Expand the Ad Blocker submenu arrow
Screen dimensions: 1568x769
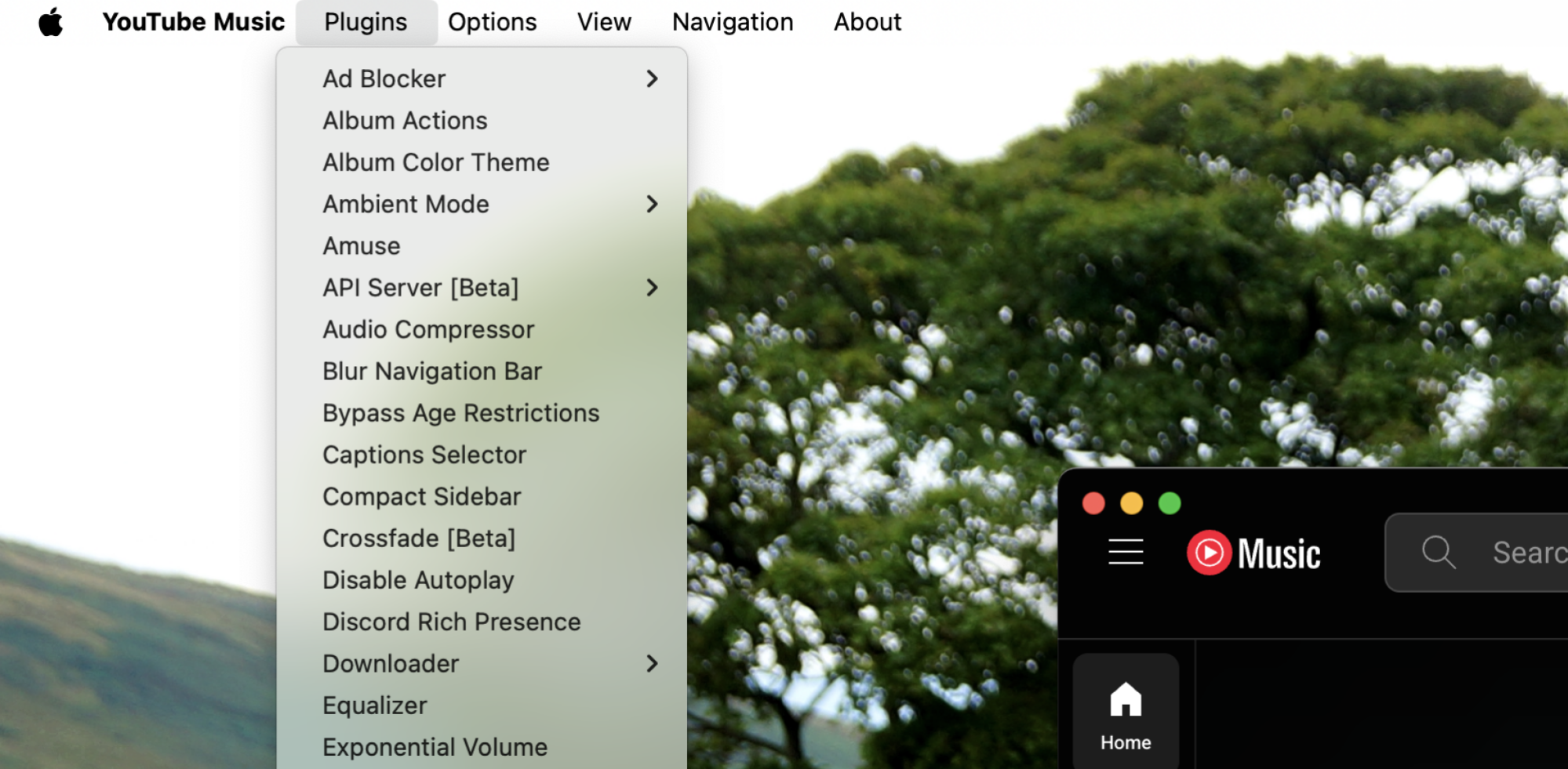pos(652,78)
